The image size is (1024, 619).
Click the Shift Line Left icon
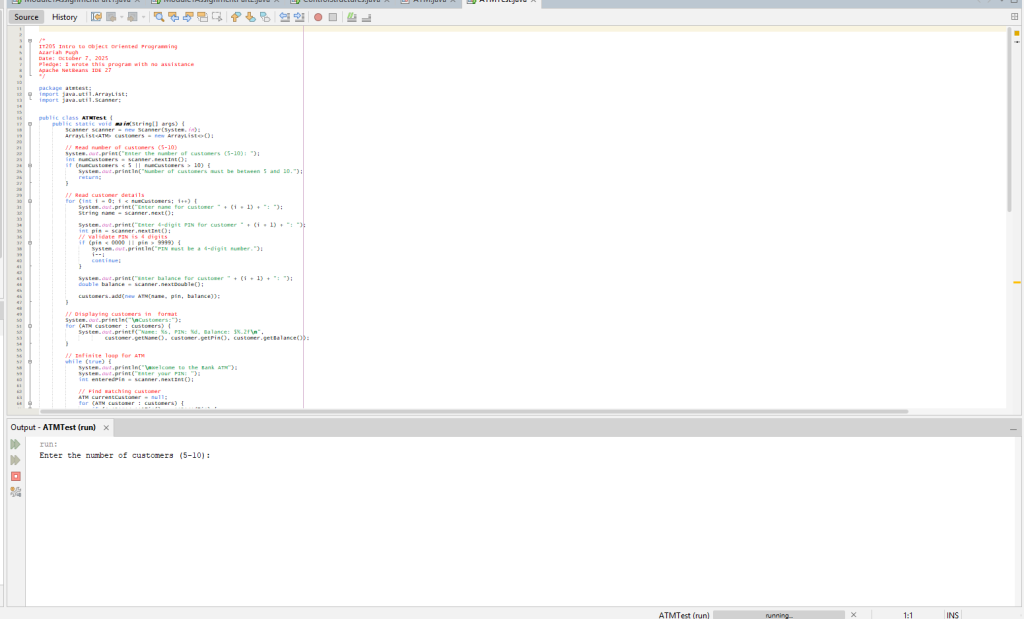coord(284,17)
